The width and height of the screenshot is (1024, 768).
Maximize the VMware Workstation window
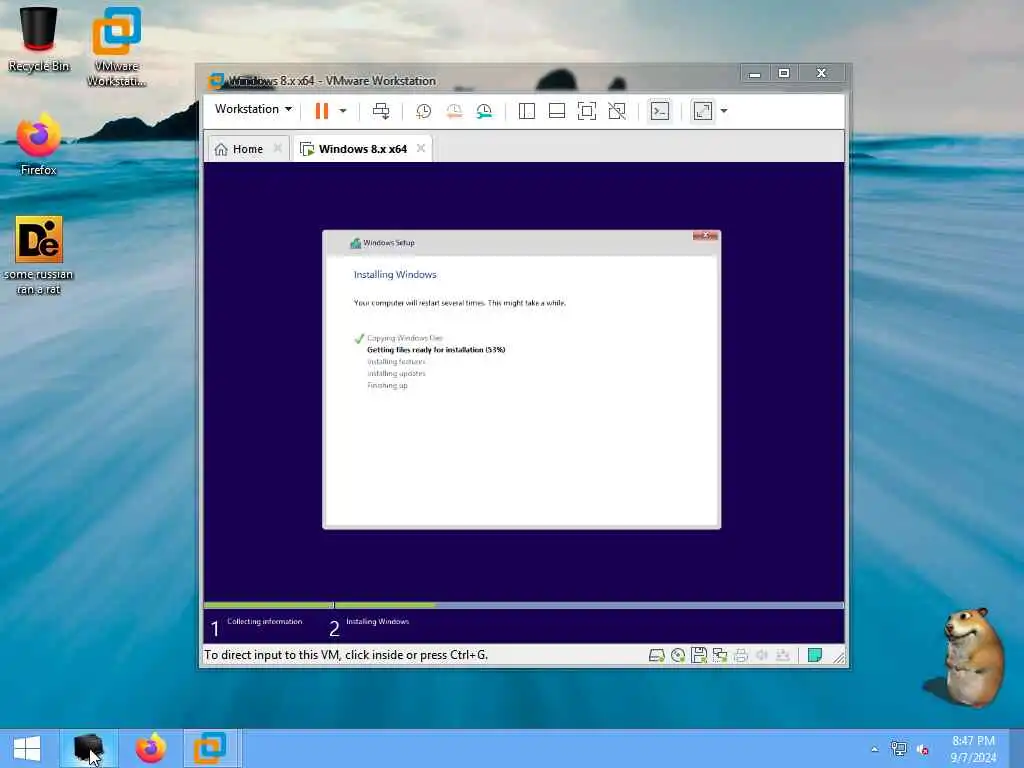(784, 73)
